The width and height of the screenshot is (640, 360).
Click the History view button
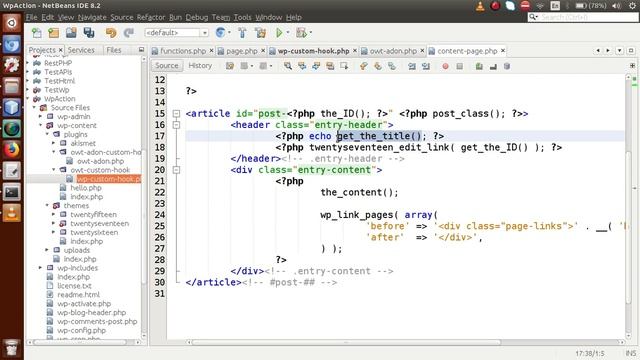[200, 66]
